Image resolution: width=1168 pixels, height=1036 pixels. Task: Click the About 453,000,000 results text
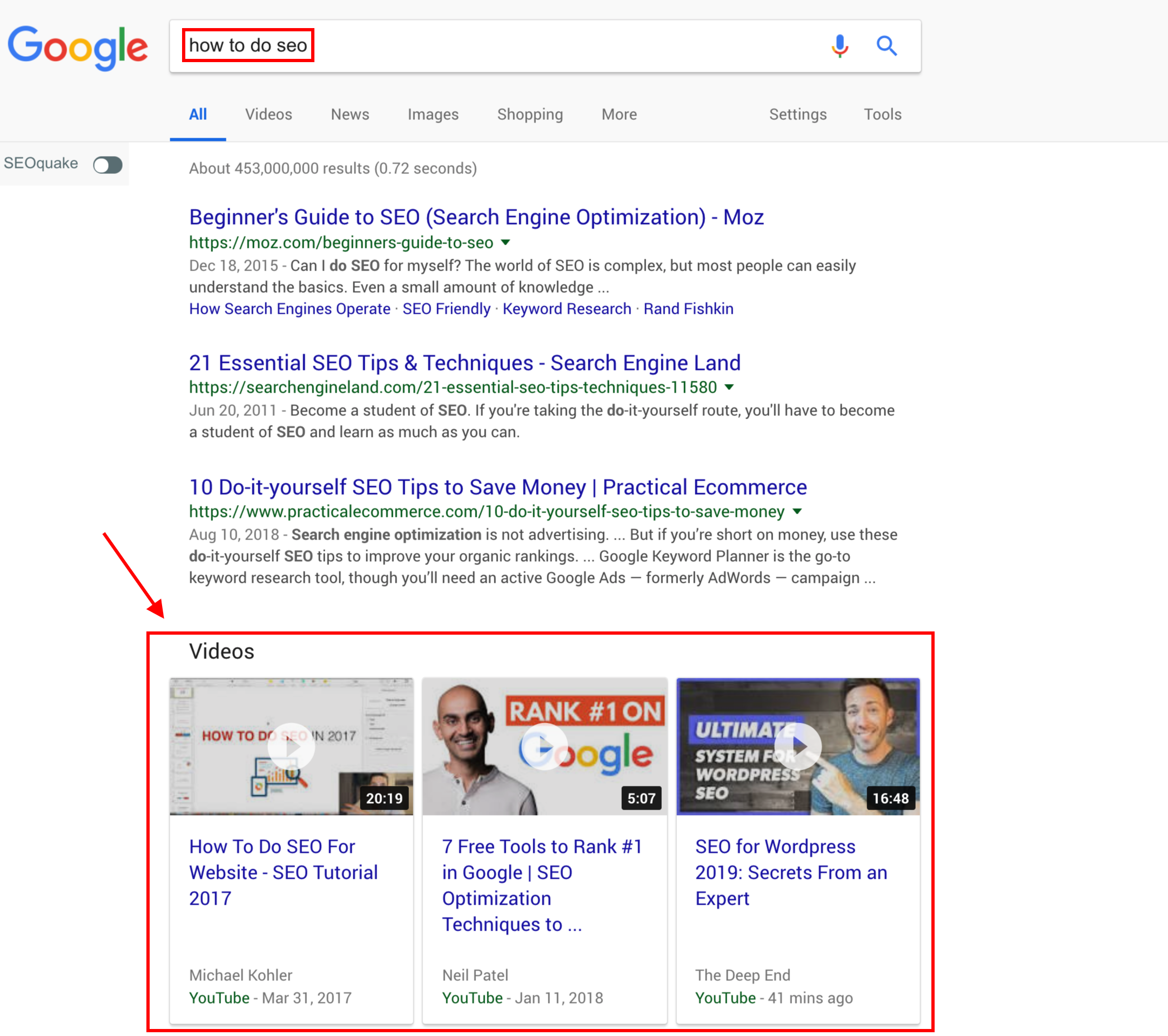tap(333, 169)
